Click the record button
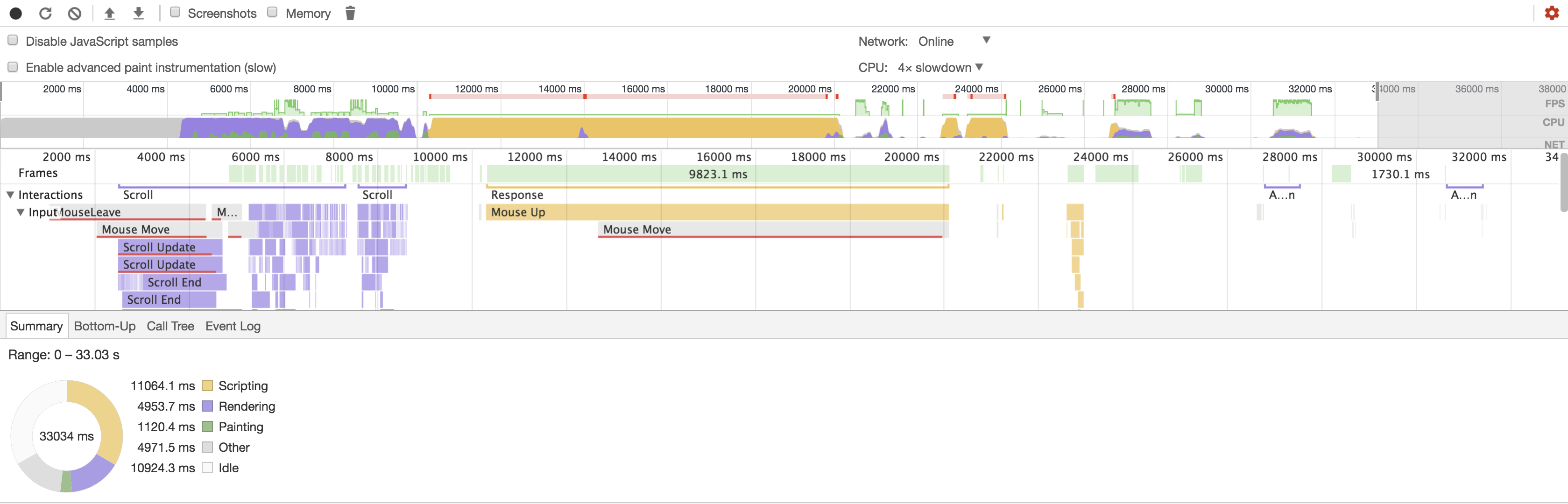The height and width of the screenshot is (504, 1568). pos(16,14)
